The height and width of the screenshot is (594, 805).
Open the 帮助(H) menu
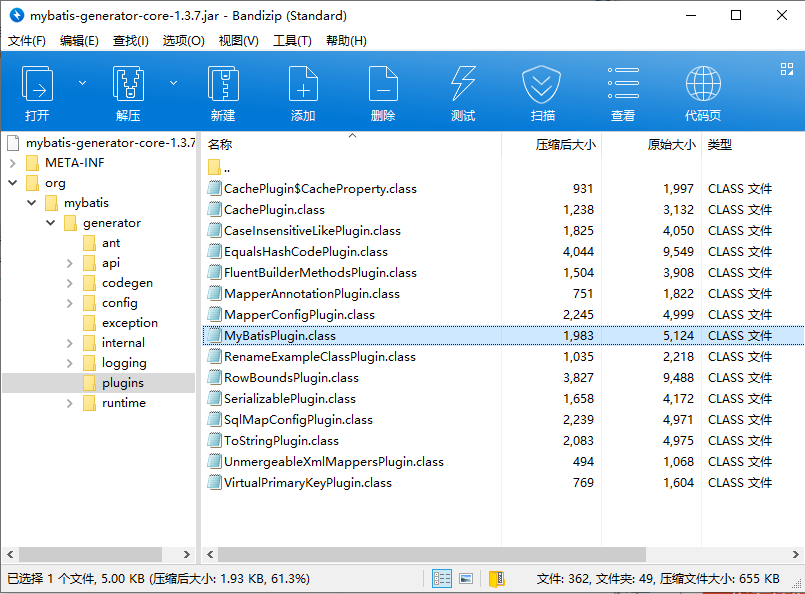(346, 41)
